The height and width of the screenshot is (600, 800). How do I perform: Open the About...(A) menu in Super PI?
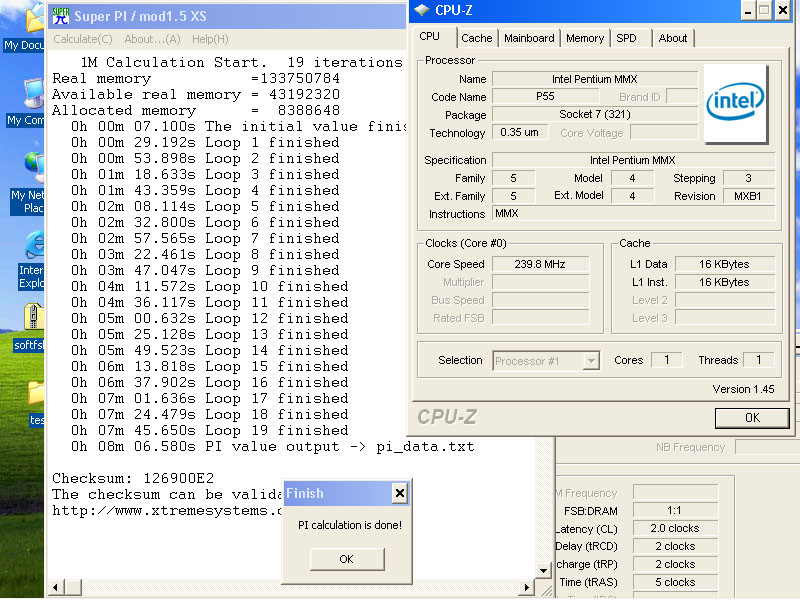[x=152, y=39]
